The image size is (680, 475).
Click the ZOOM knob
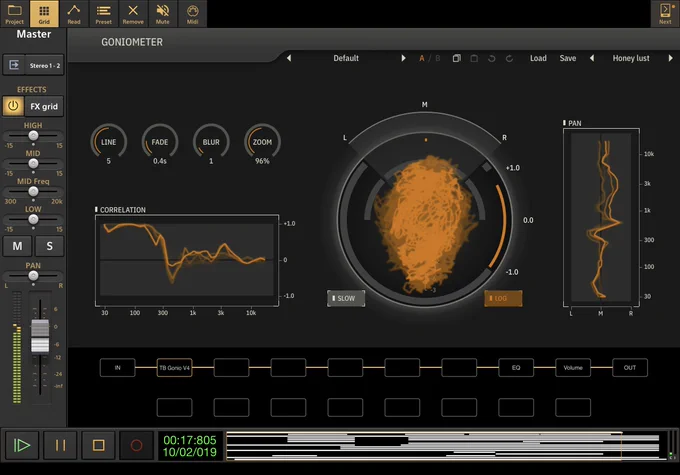(262, 142)
